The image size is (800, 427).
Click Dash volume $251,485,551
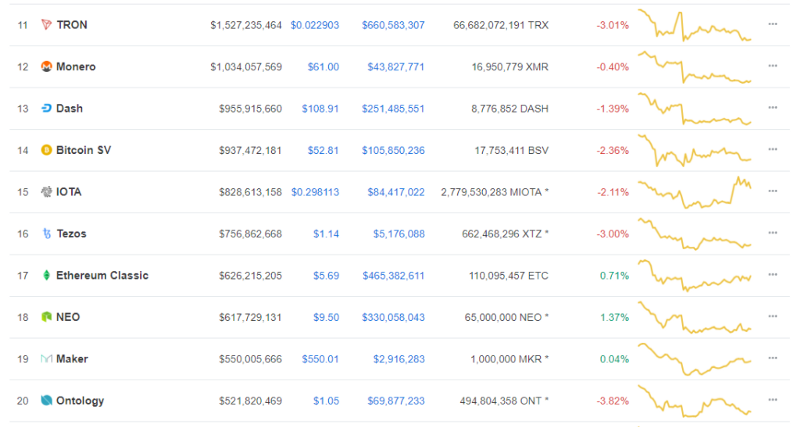pyautogui.click(x=393, y=109)
